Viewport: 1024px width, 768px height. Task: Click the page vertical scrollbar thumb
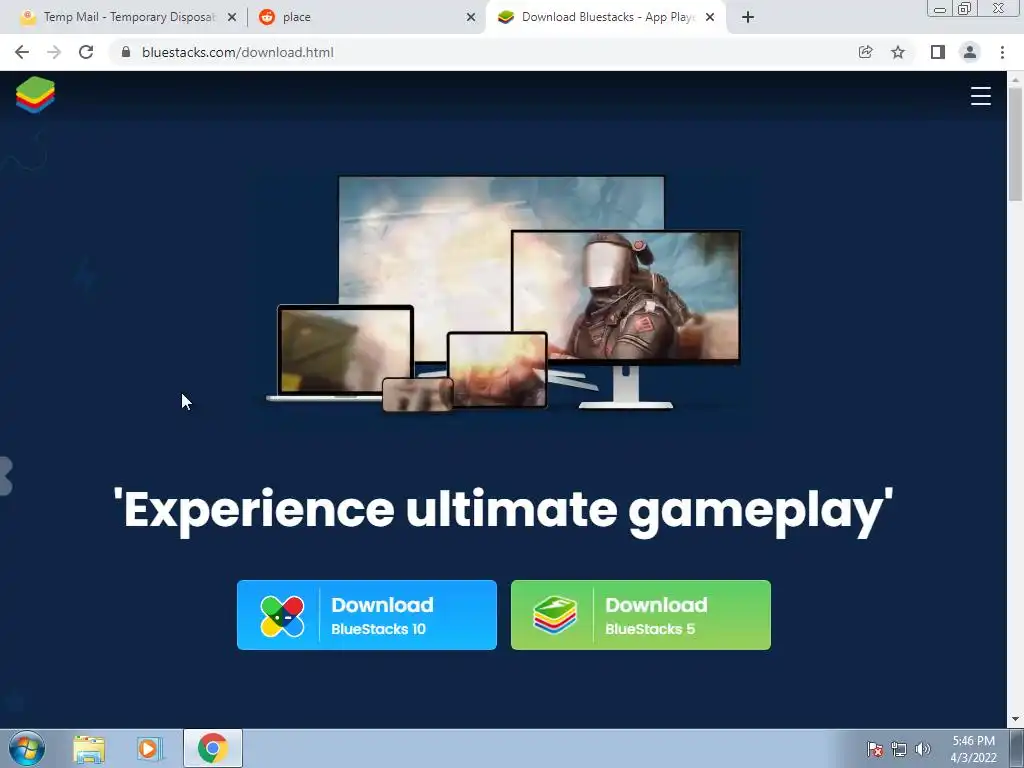pyautogui.click(x=1015, y=144)
